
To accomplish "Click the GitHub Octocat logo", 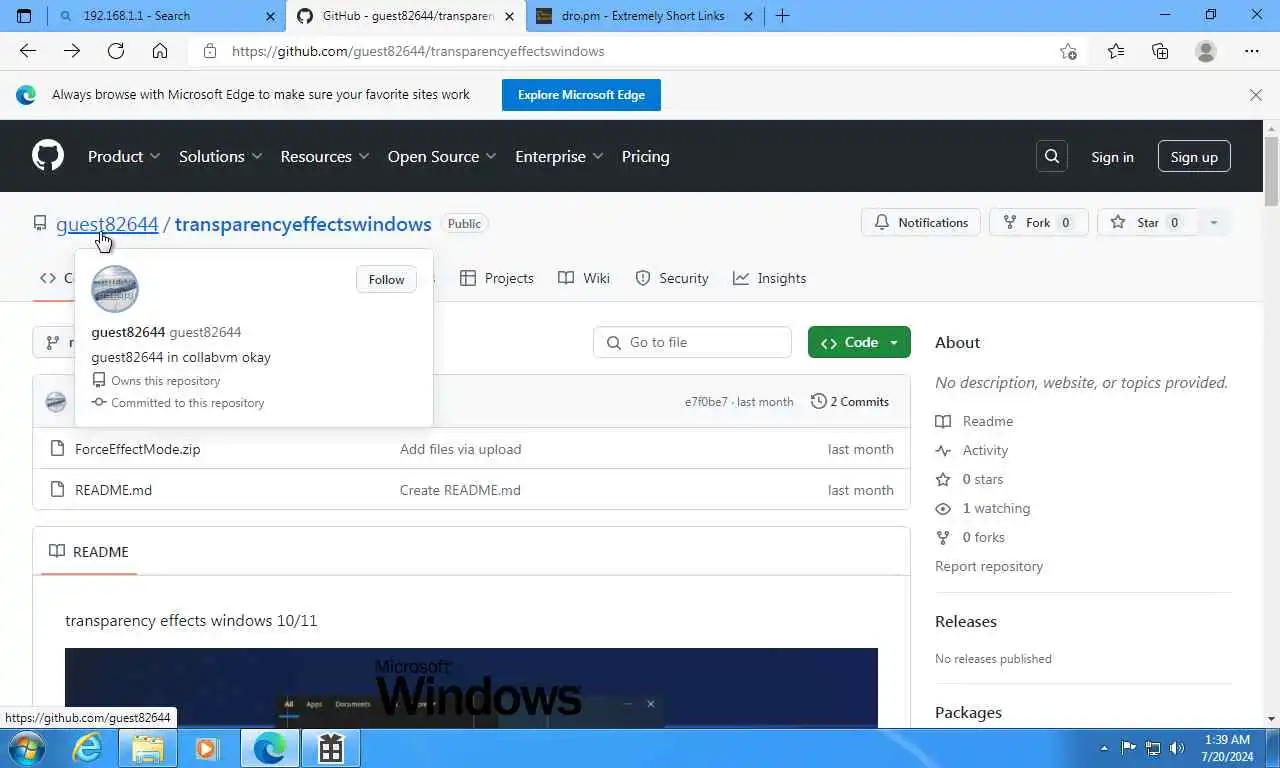I will [48, 156].
